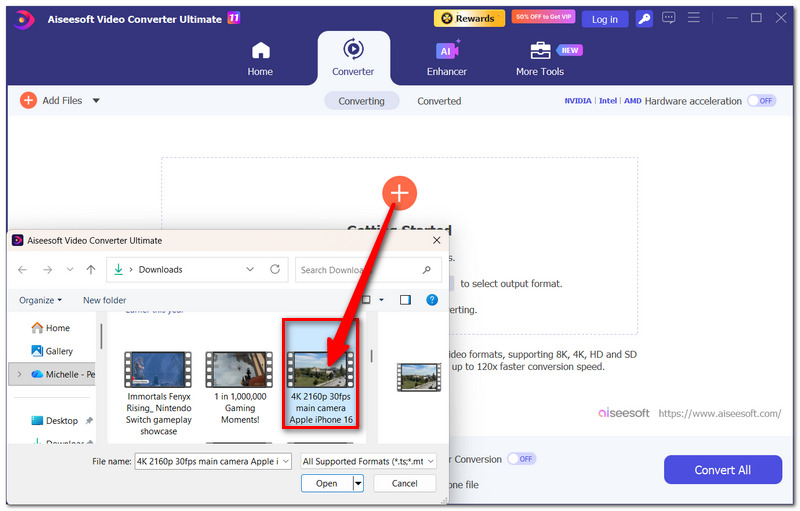
Task: Expand the Michelle OneDrive tree item
Action: tap(19, 374)
